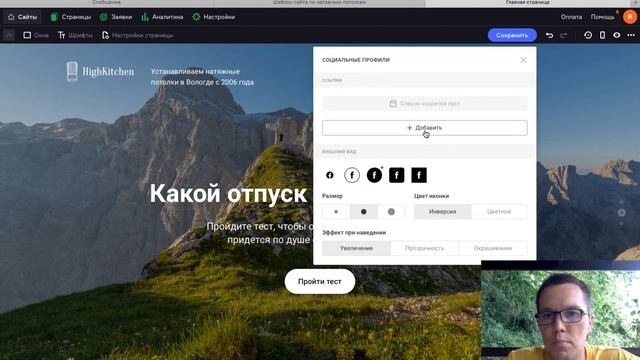Switch to the Главная страница browser tab
640x360 pixels.
tap(527, 3)
